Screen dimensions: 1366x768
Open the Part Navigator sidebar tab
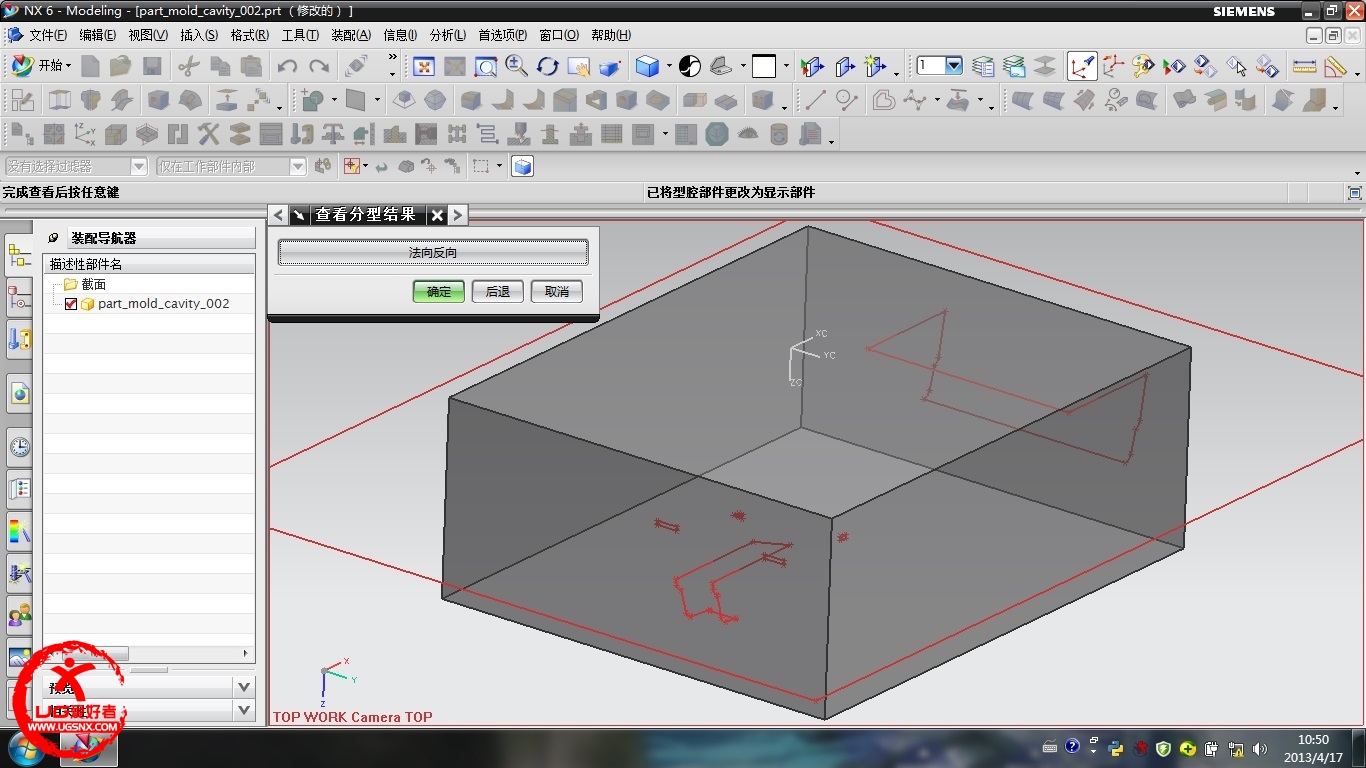[19, 298]
